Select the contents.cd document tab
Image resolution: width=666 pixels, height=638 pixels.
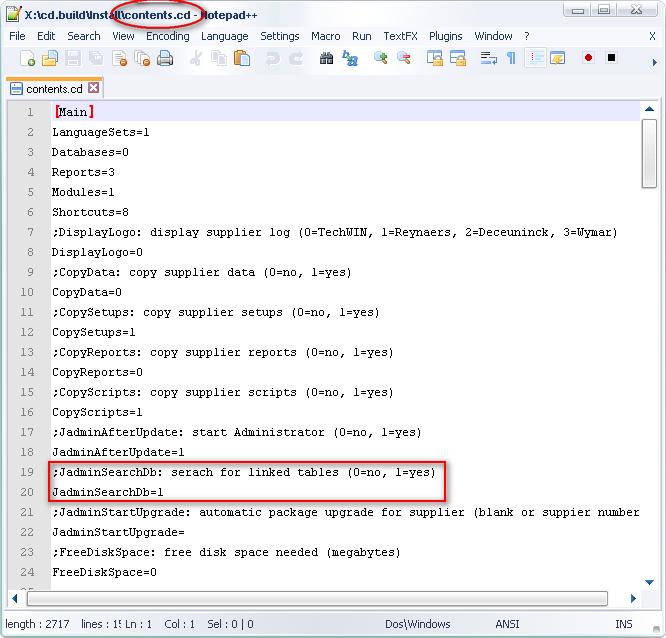pyautogui.click(x=54, y=89)
